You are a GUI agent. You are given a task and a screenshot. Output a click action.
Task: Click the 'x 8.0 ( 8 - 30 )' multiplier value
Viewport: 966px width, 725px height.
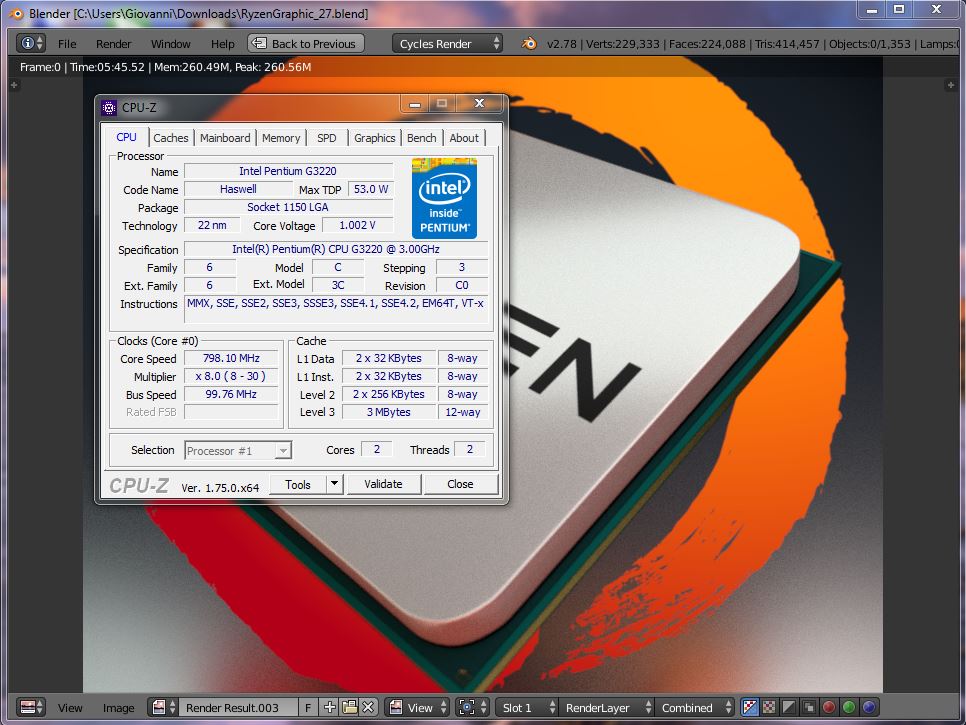231,376
